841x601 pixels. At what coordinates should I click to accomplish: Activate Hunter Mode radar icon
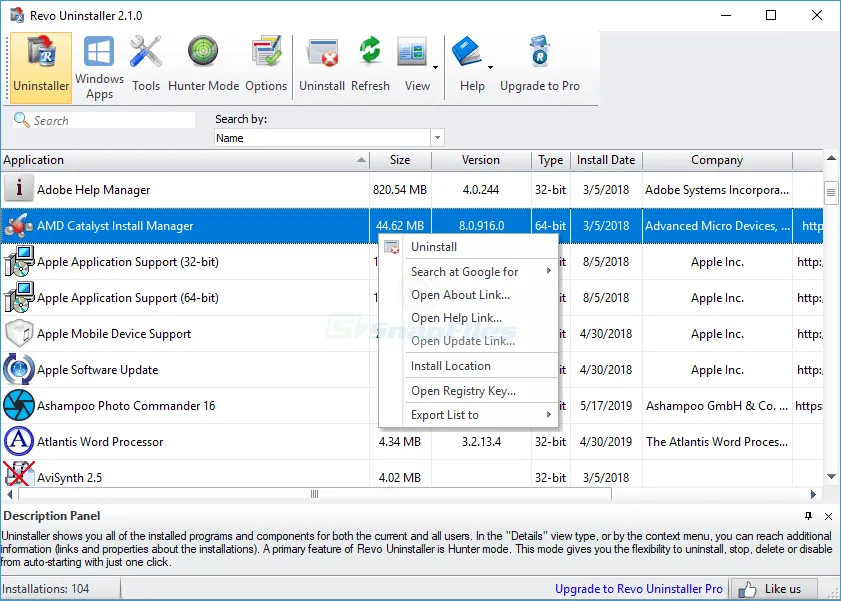point(203,51)
